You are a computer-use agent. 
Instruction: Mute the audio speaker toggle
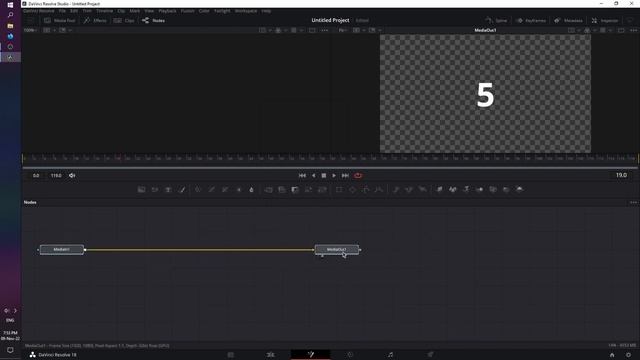tap(72, 176)
